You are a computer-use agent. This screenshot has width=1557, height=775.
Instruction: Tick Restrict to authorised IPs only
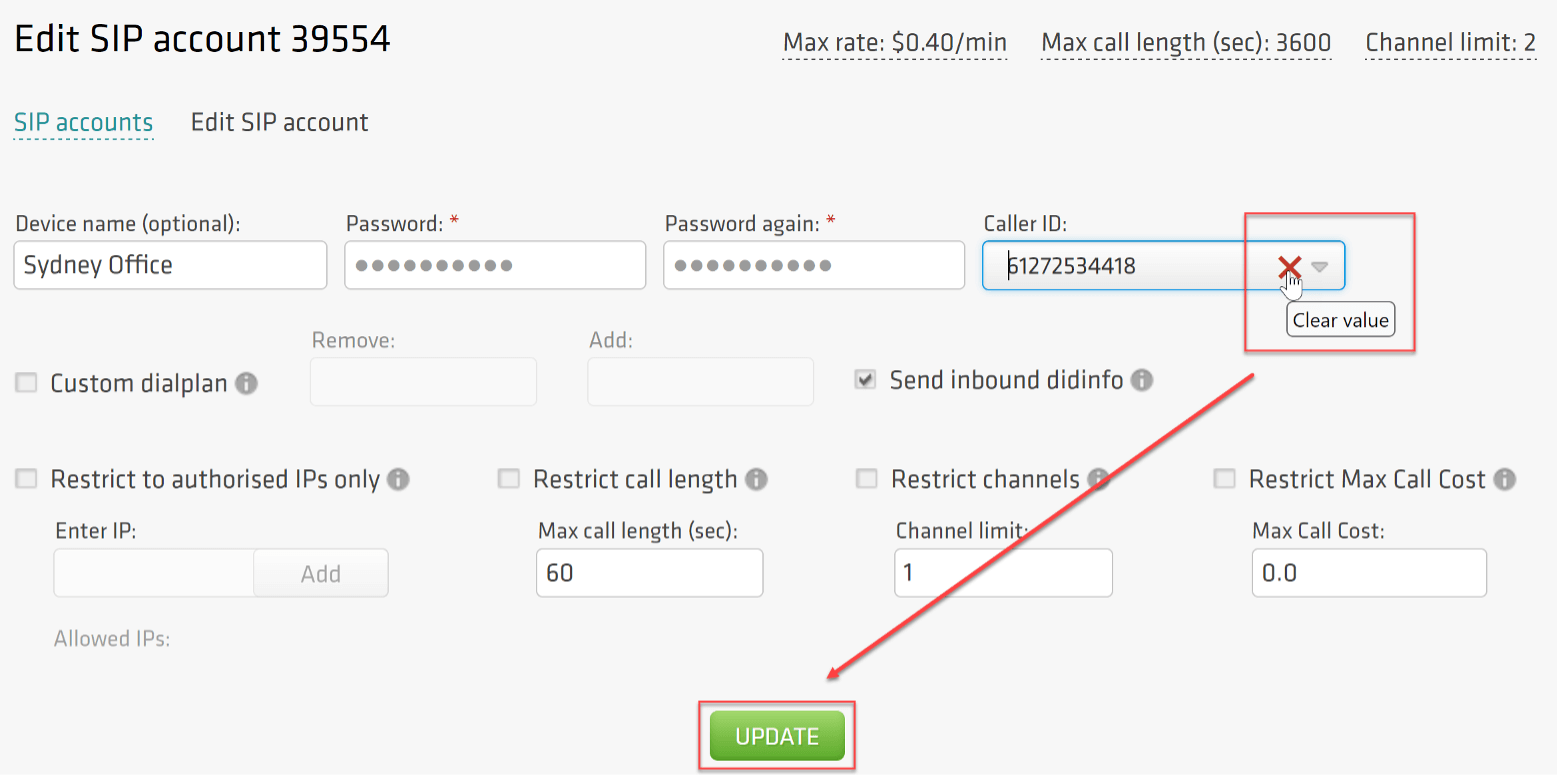click(x=26, y=480)
